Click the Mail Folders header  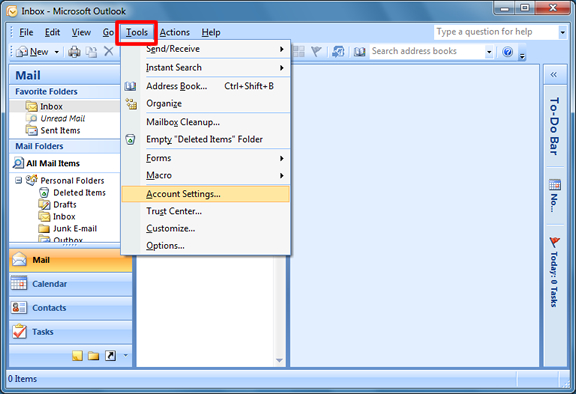pos(65,146)
